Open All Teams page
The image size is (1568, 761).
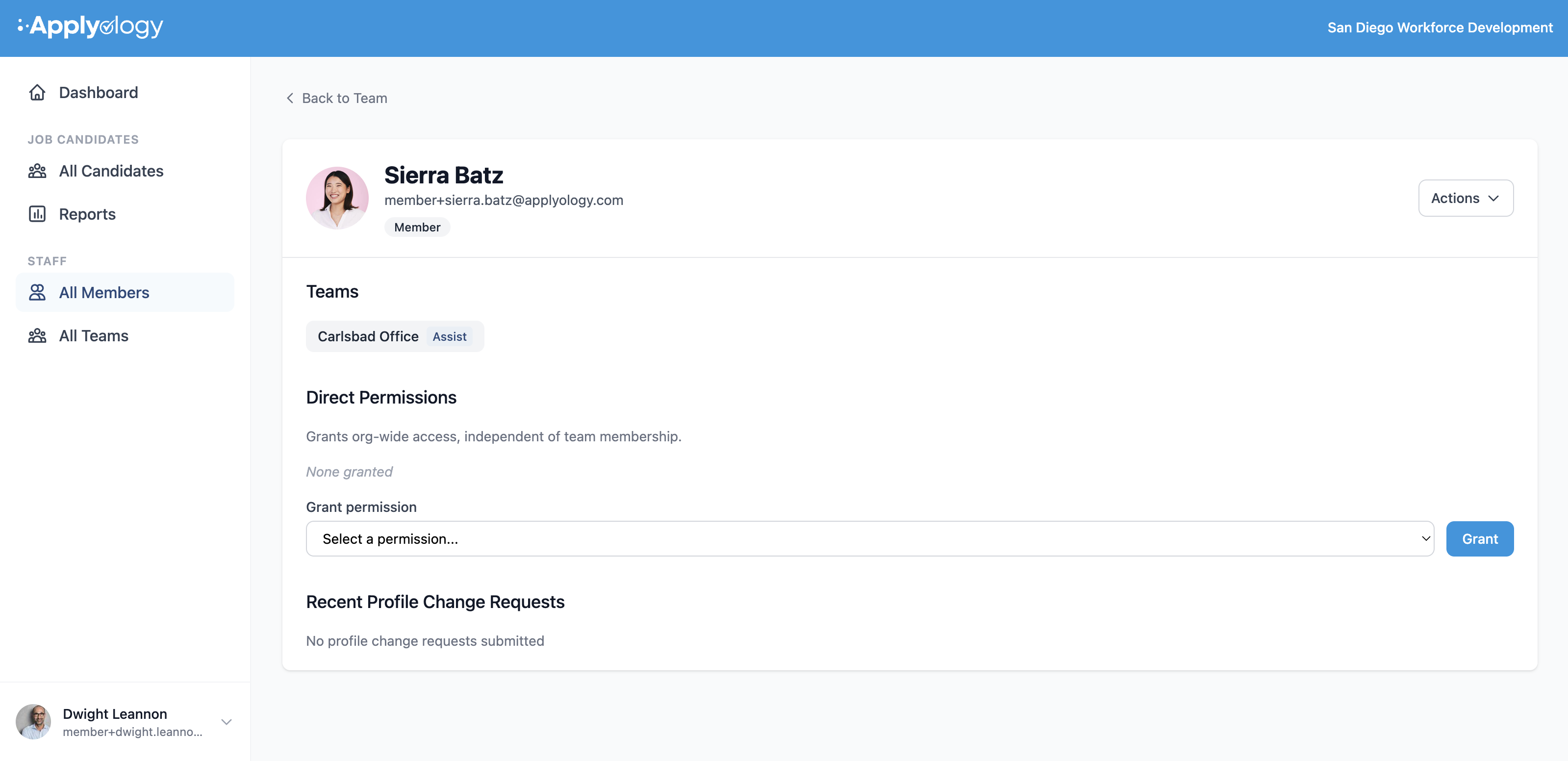(x=125, y=336)
